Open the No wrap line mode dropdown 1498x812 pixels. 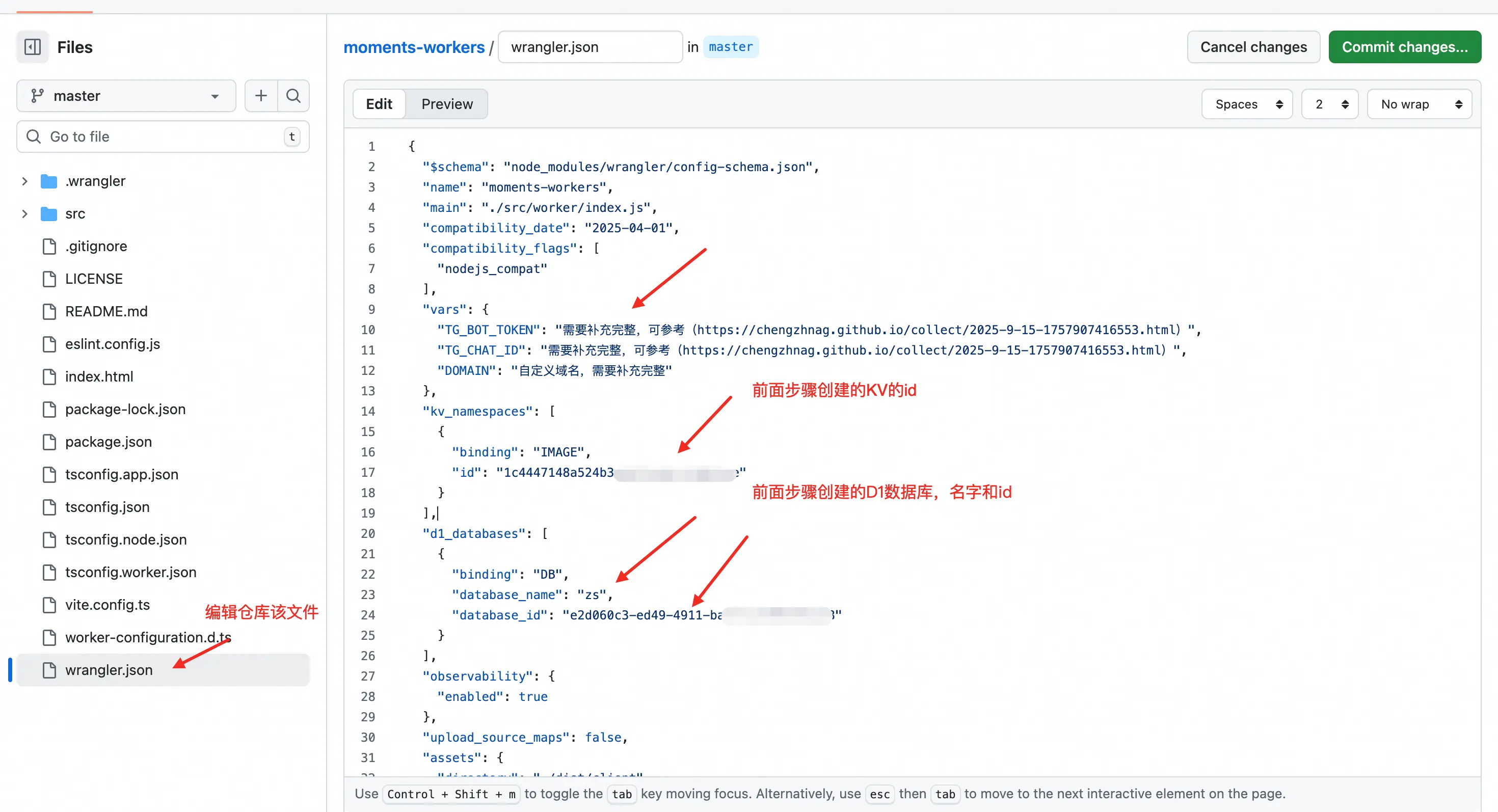coord(1419,104)
